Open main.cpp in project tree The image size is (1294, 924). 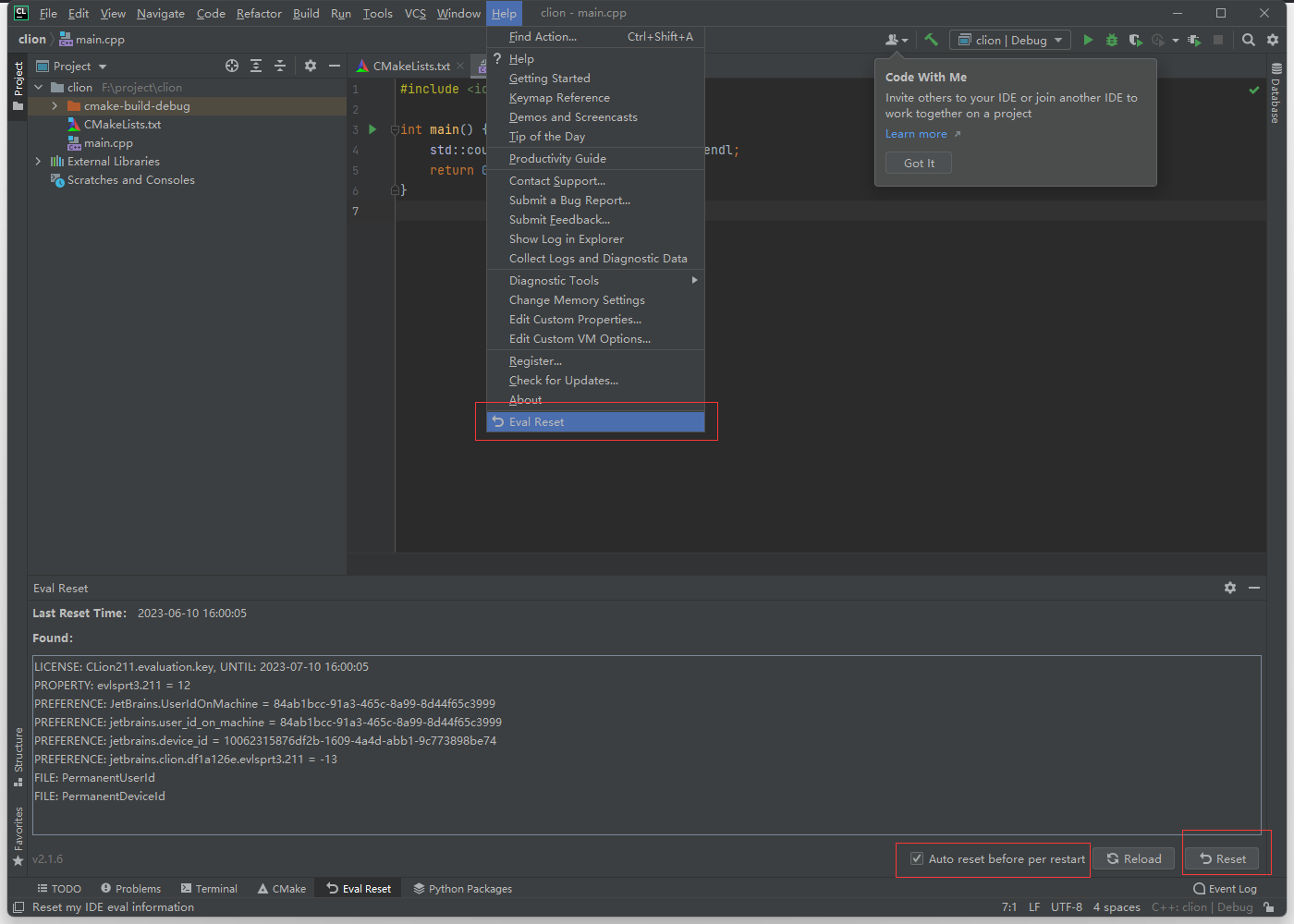pyautogui.click(x=108, y=143)
